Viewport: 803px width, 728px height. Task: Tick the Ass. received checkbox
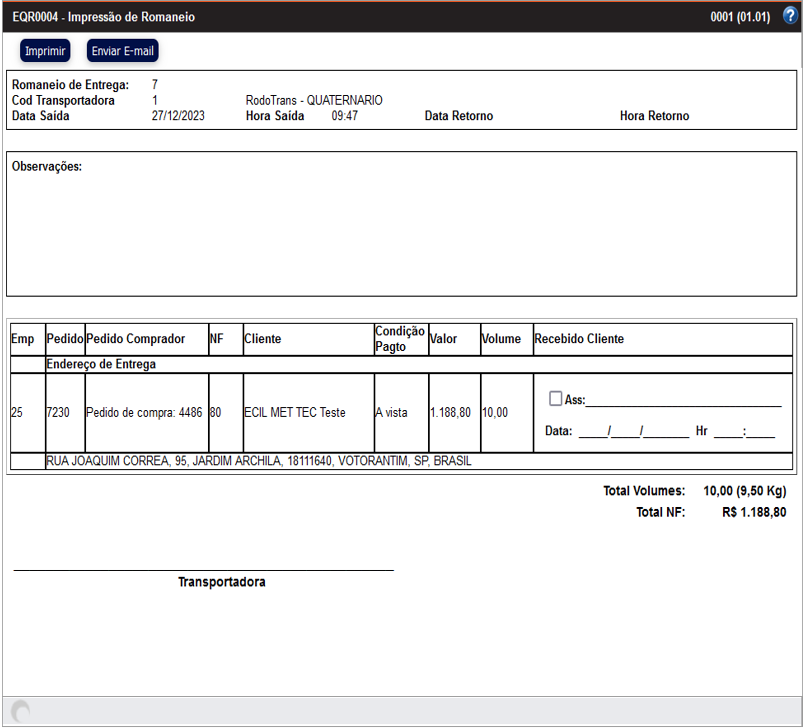[556, 398]
